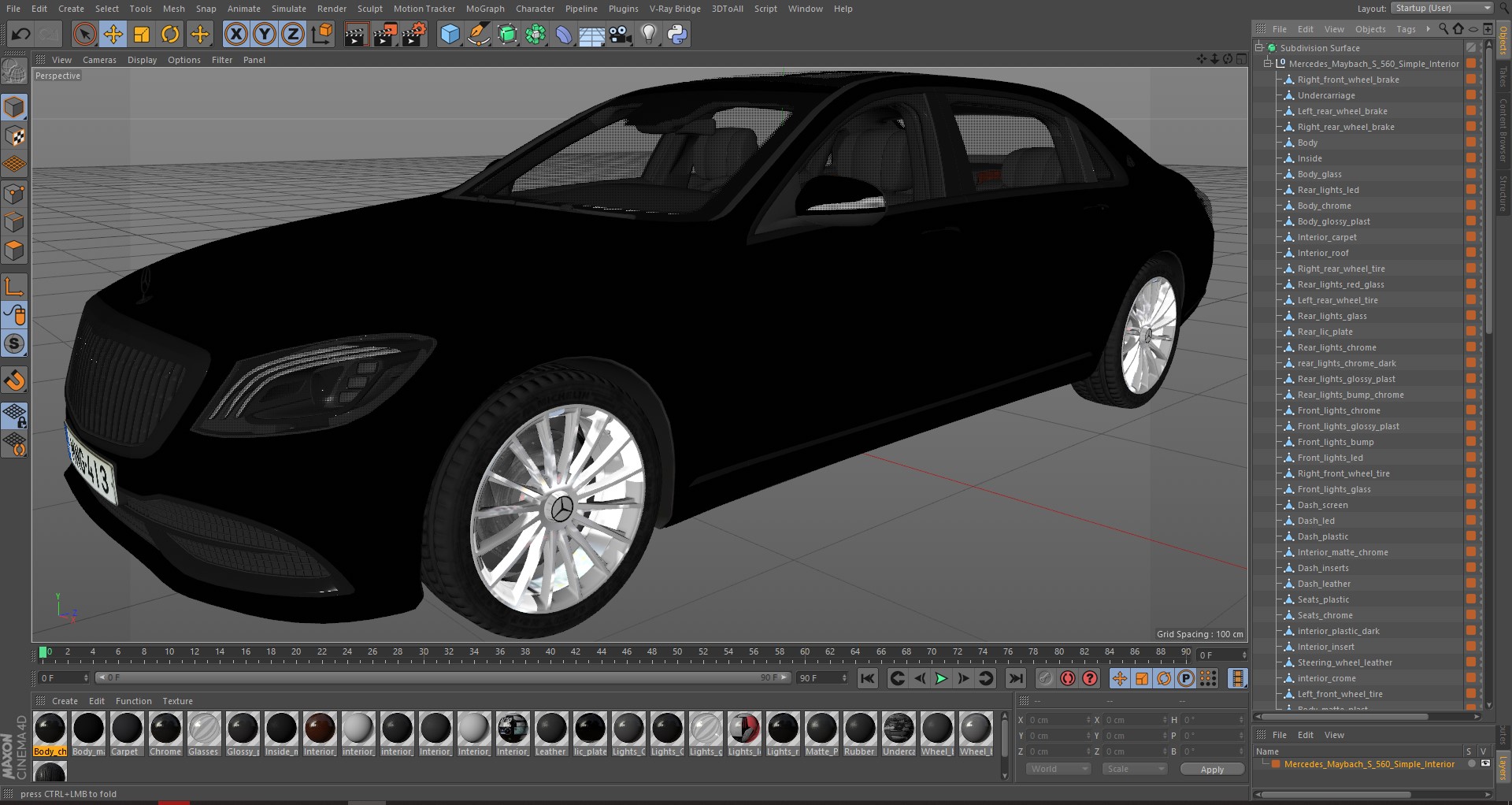Viewport: 1512px width, 805px height.
Task: Open the Layout Startup dropdown
Action: click(1442, 8)
